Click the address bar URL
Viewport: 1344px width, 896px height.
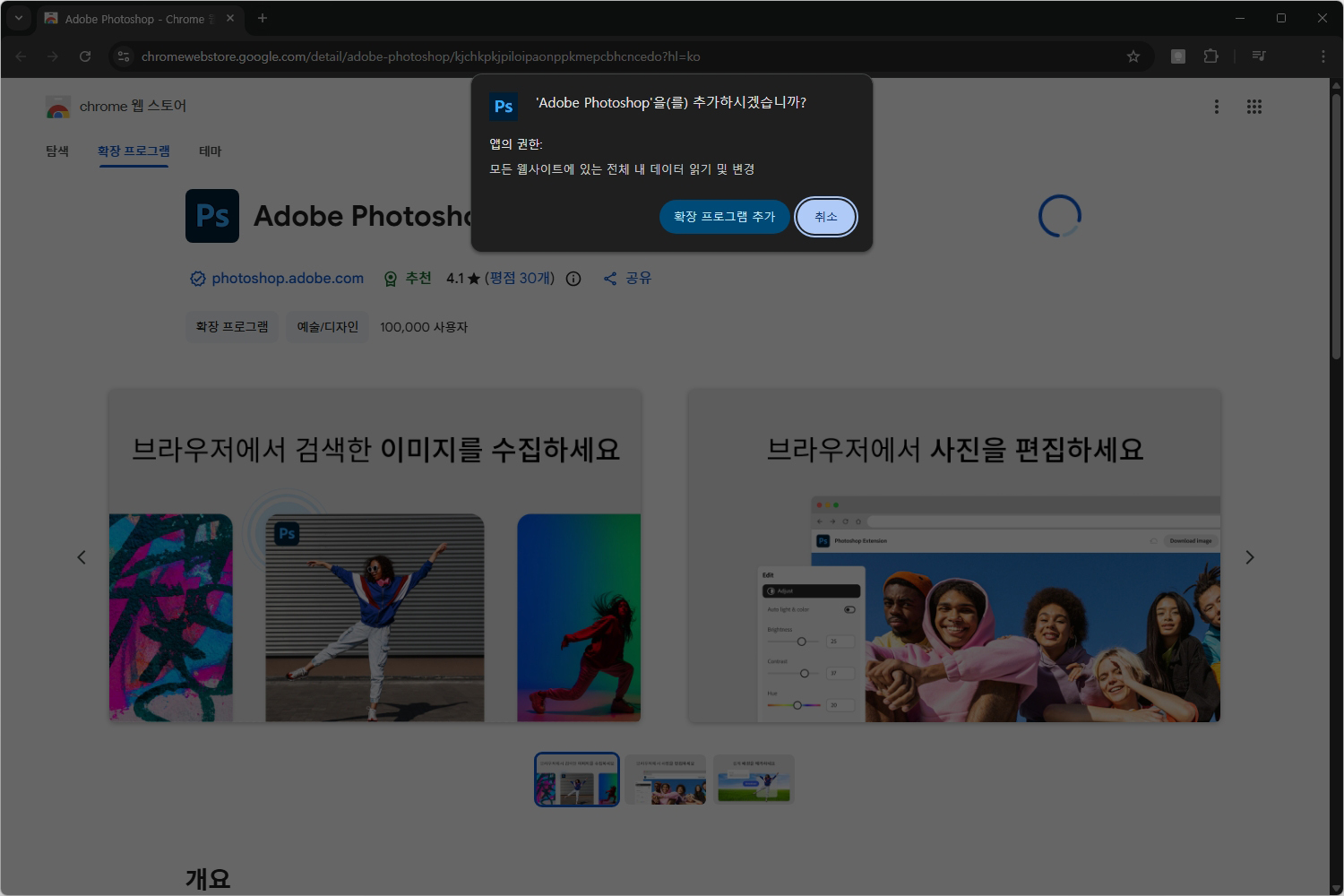420,56
